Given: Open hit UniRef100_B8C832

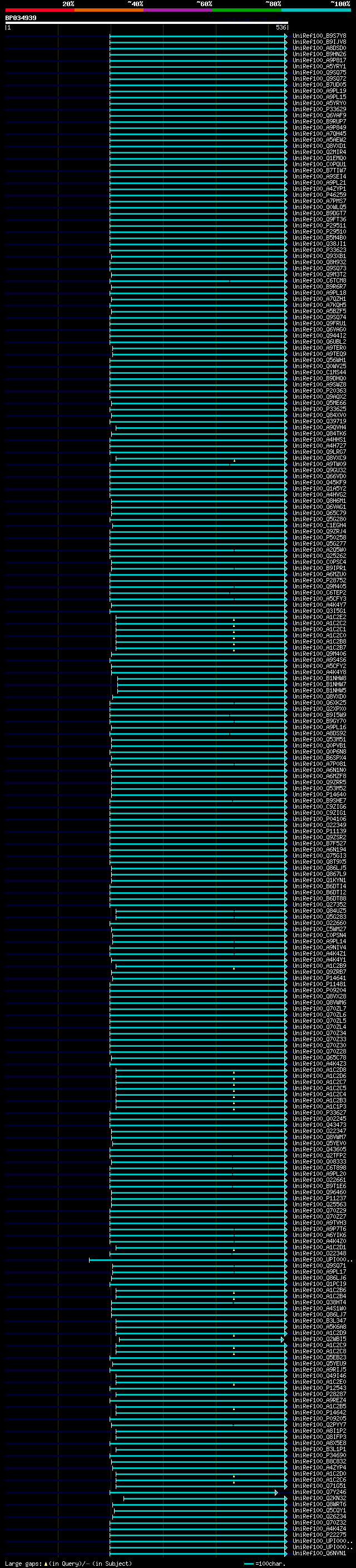Looking at the screenshot, I should tap(319, 1461).
